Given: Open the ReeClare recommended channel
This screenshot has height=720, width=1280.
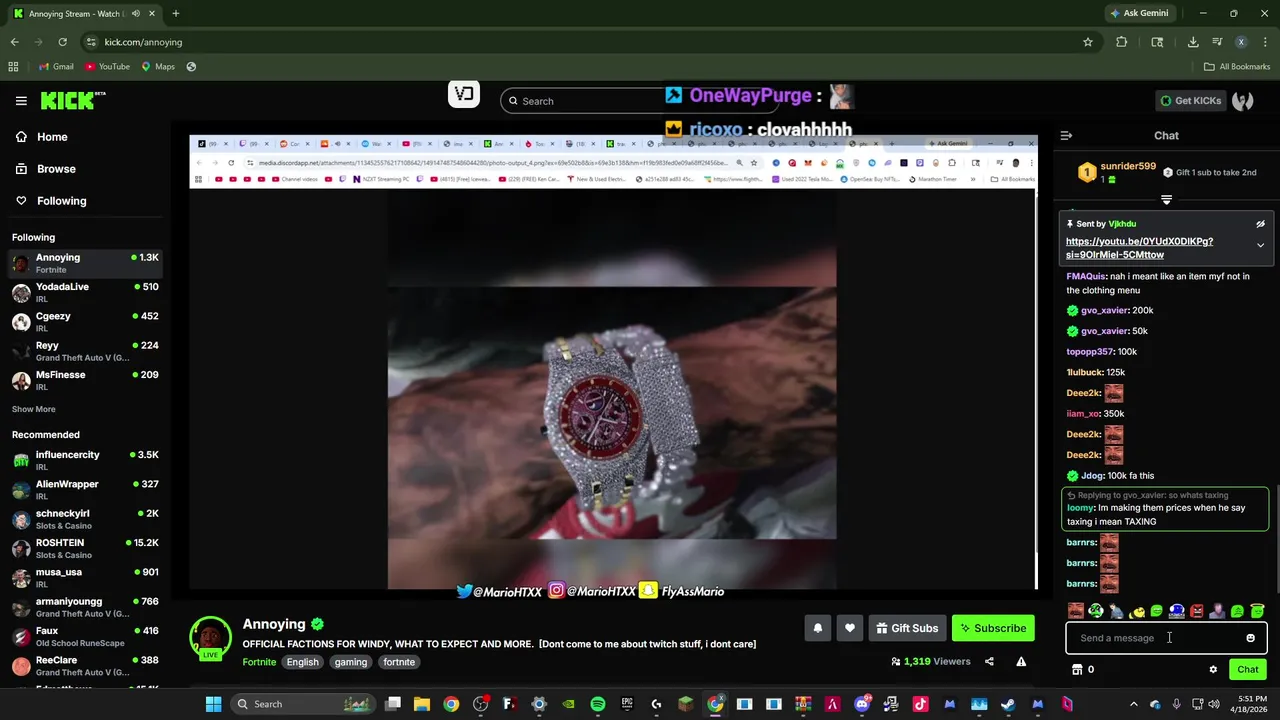Looking at the screenshot, I should [x=85, y=666].
